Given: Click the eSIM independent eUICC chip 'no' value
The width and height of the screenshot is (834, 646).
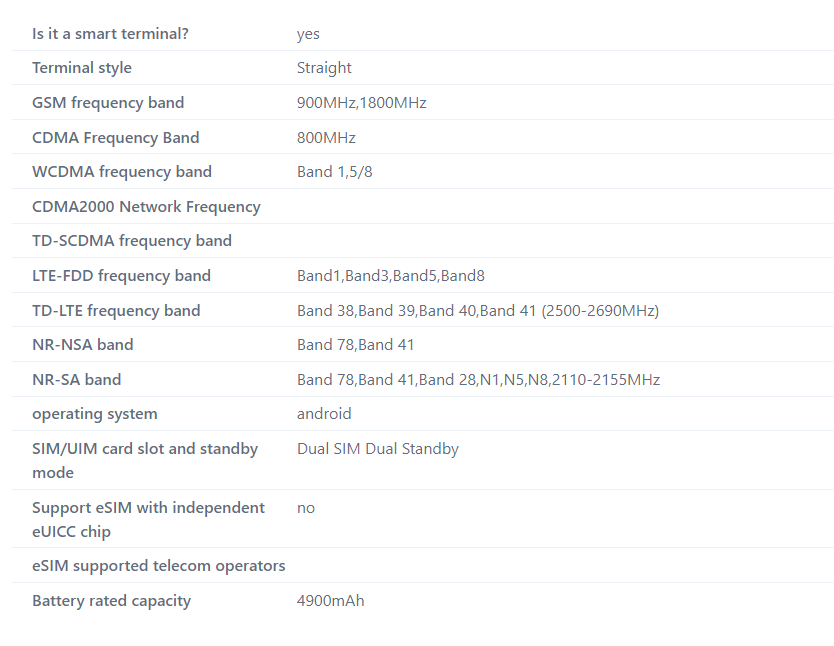Looking at the screenshot, I should click(306, 508).
